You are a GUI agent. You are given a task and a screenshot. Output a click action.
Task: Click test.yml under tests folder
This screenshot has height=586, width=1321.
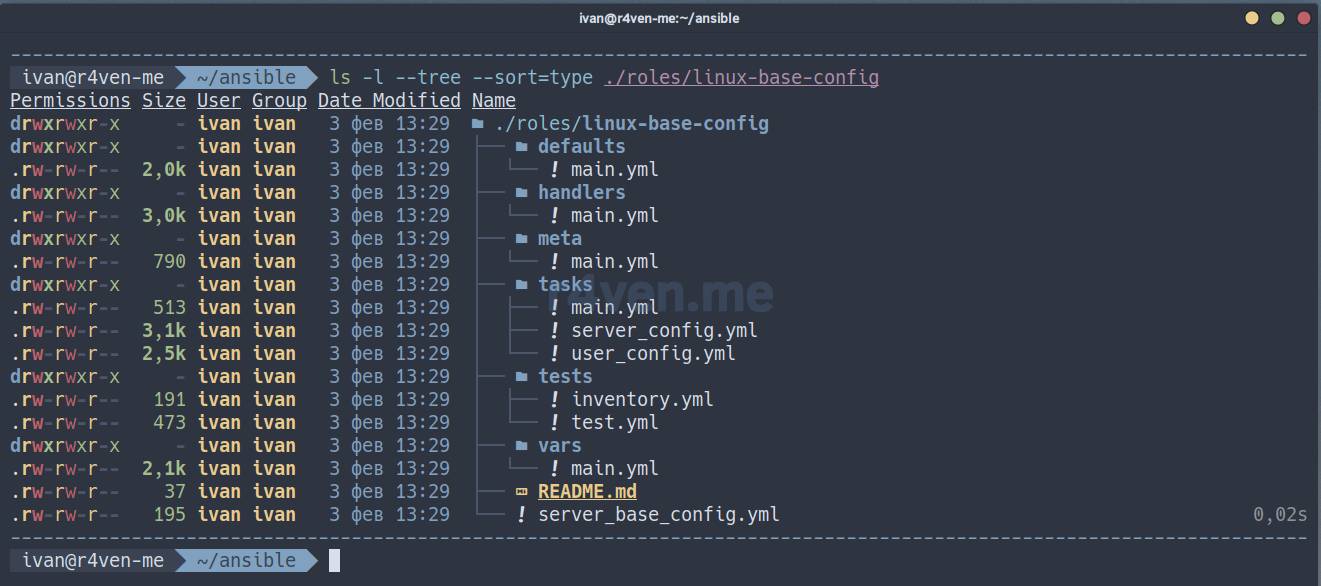pyautogui.click(x=614, y=423)
